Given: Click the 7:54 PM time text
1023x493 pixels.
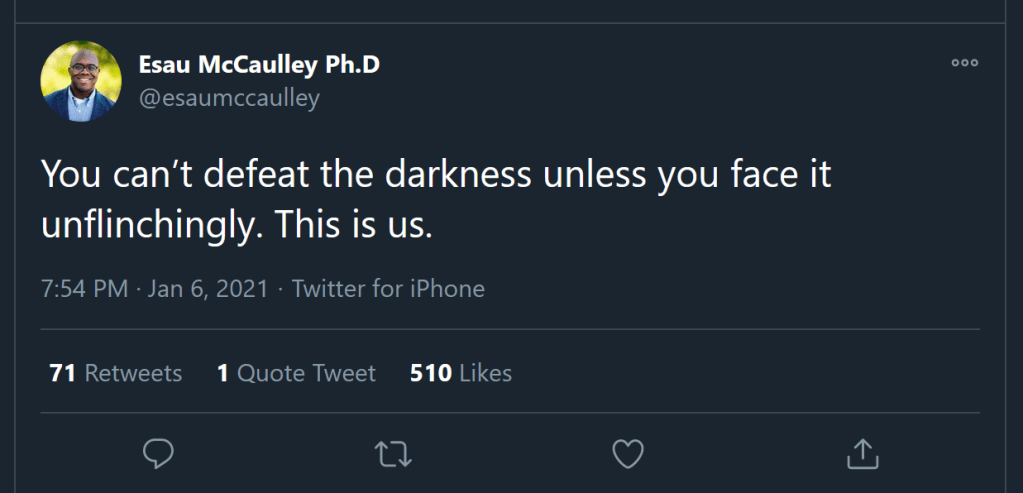Looking at the screenshot, I should 84,289.
